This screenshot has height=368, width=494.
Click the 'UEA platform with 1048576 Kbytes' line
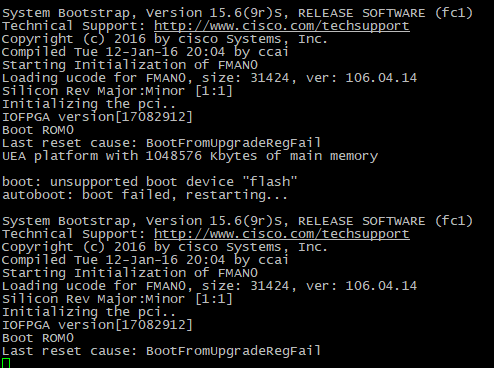click(x=190, y=156)
